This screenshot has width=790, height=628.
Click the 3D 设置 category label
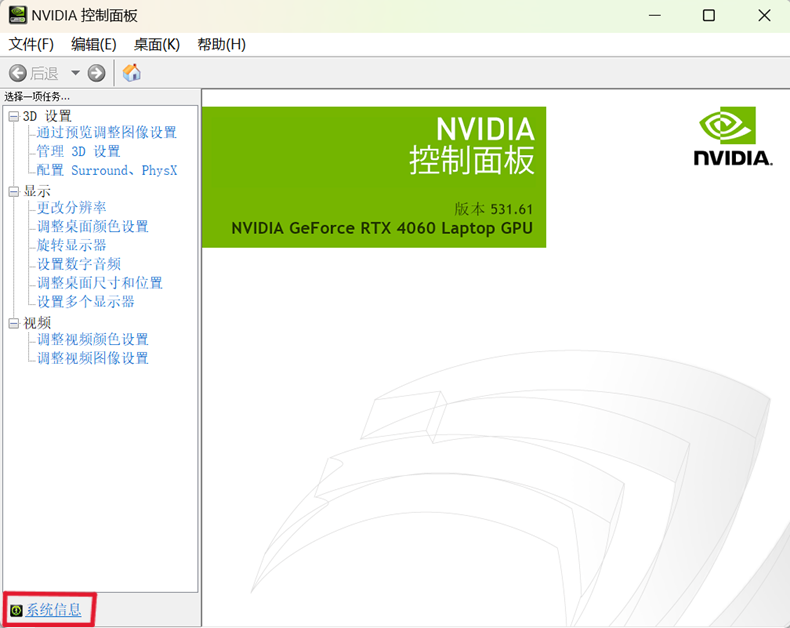pos(47,116)
